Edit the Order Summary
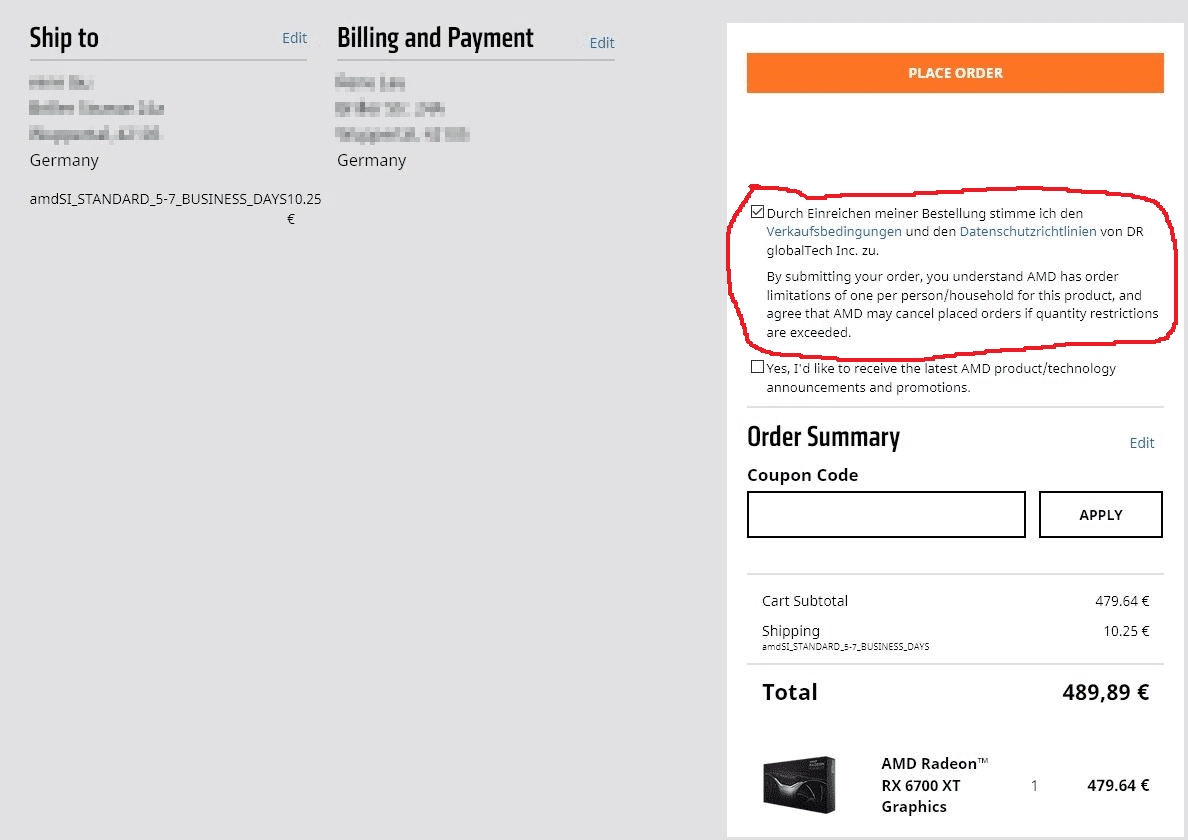Image resolution: width=1188 pixels, height=840 pixels. [x=1141, y=443]
